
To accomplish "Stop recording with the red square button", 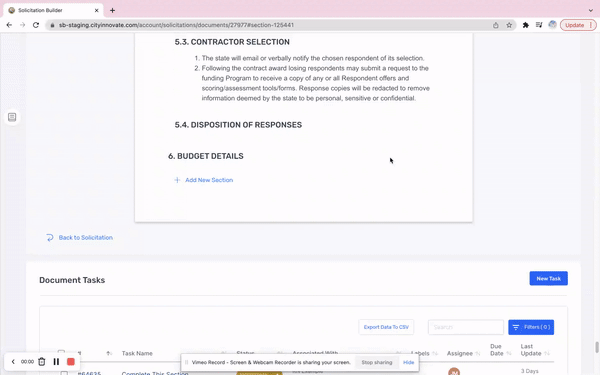I will pyautogui.click(x=71, y=362).
